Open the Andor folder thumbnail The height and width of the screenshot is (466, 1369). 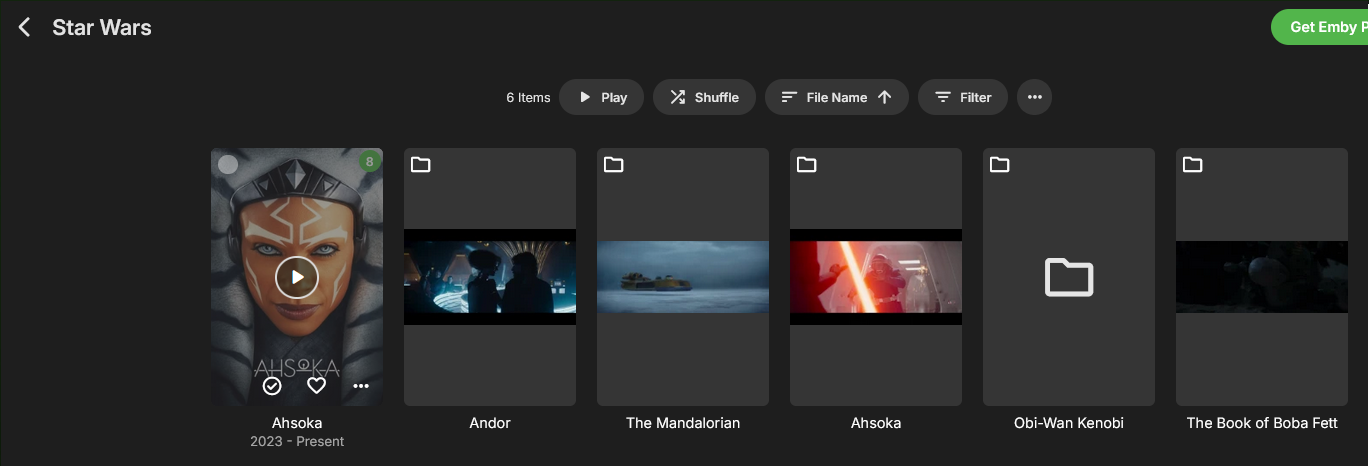pos(490,277)
